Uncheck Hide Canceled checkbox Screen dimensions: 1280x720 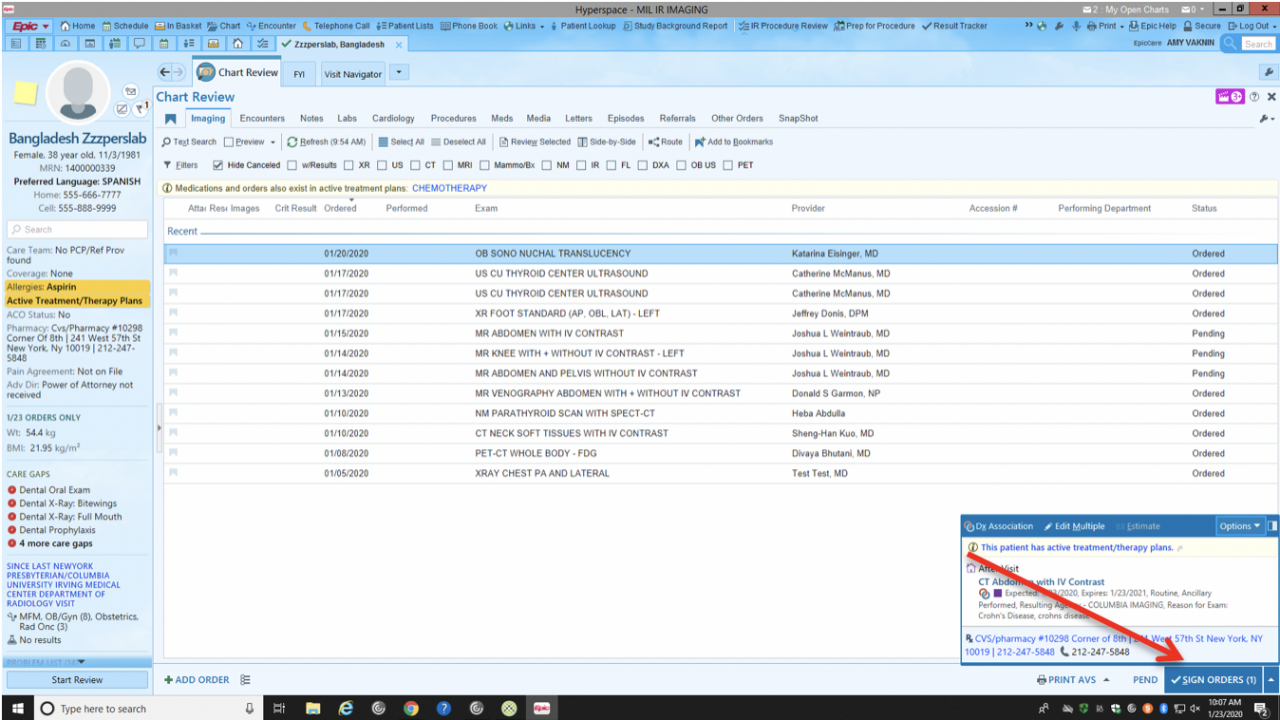tap(218, 165)
